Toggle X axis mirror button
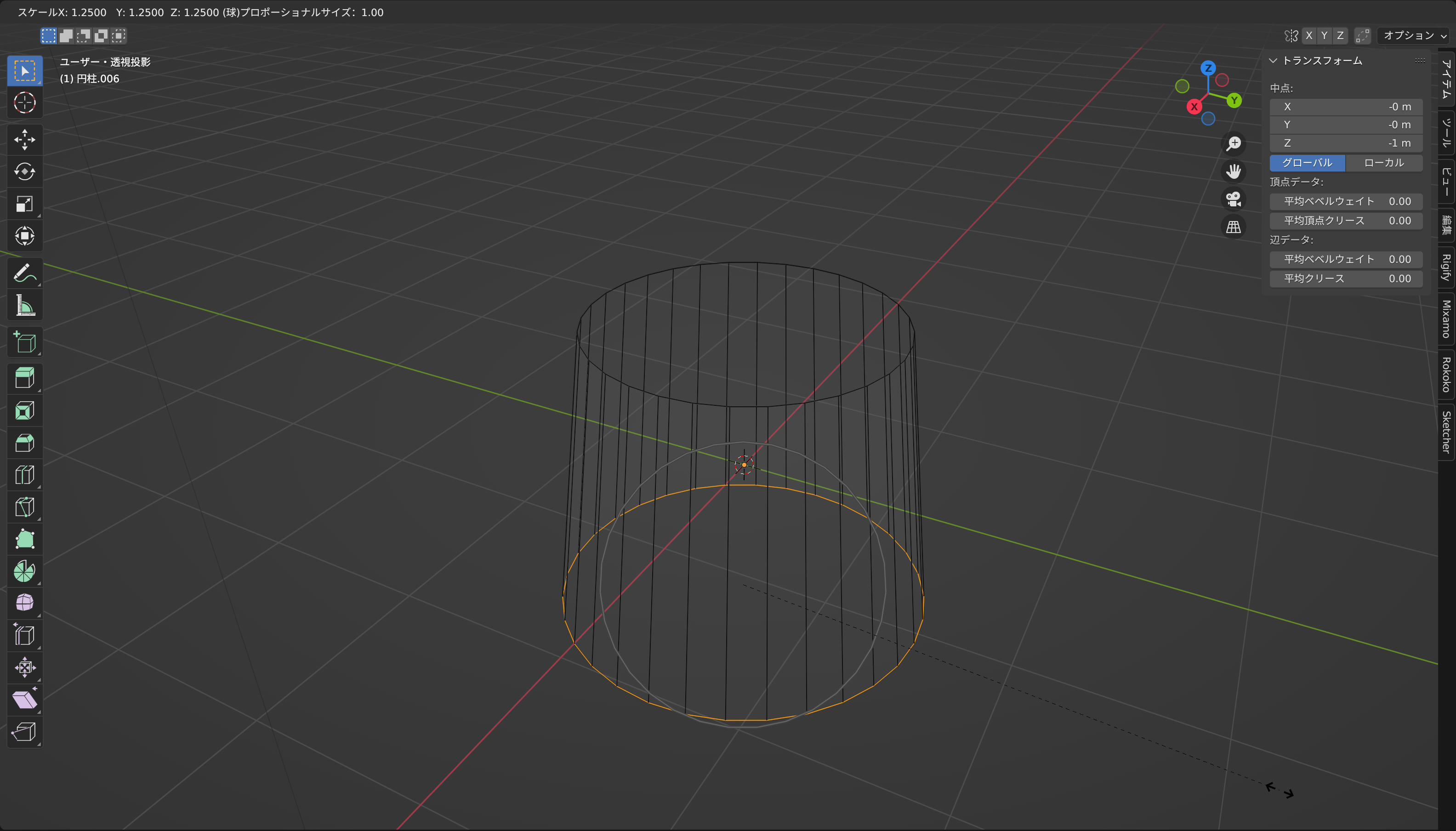The image size is (1456, 831). [x=1309, y=35]
